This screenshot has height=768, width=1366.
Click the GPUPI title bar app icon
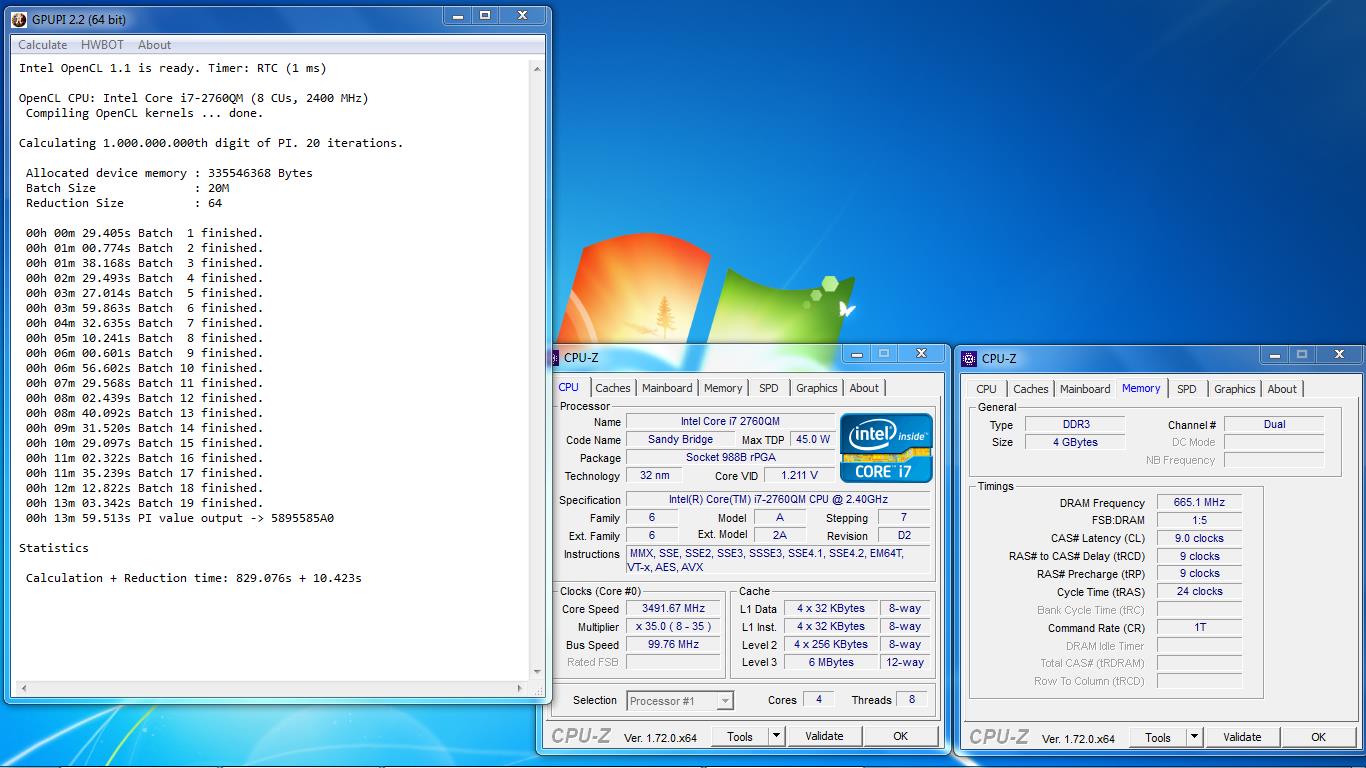coord(18,19)
